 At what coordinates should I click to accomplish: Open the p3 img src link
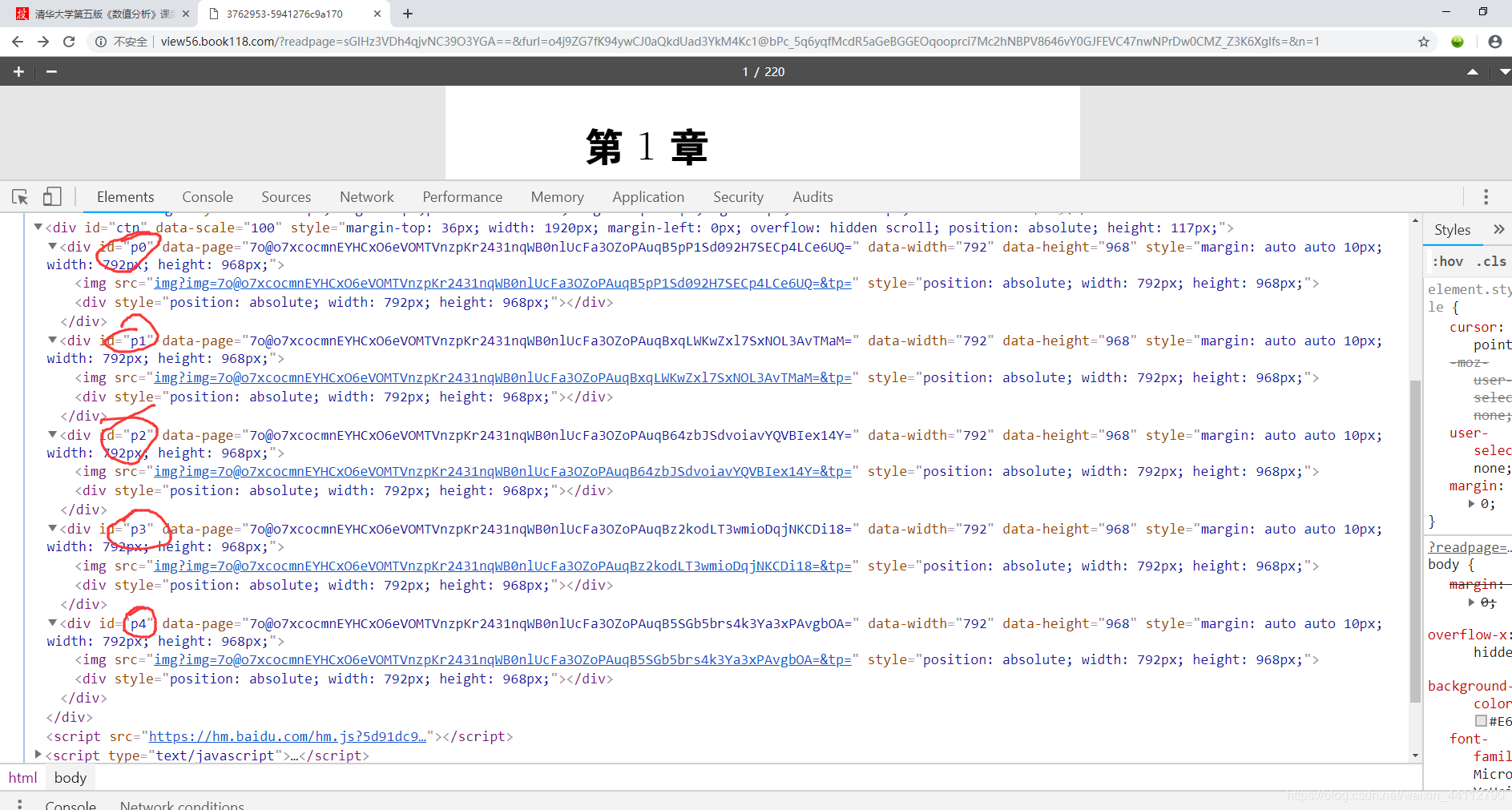[502, 566]
